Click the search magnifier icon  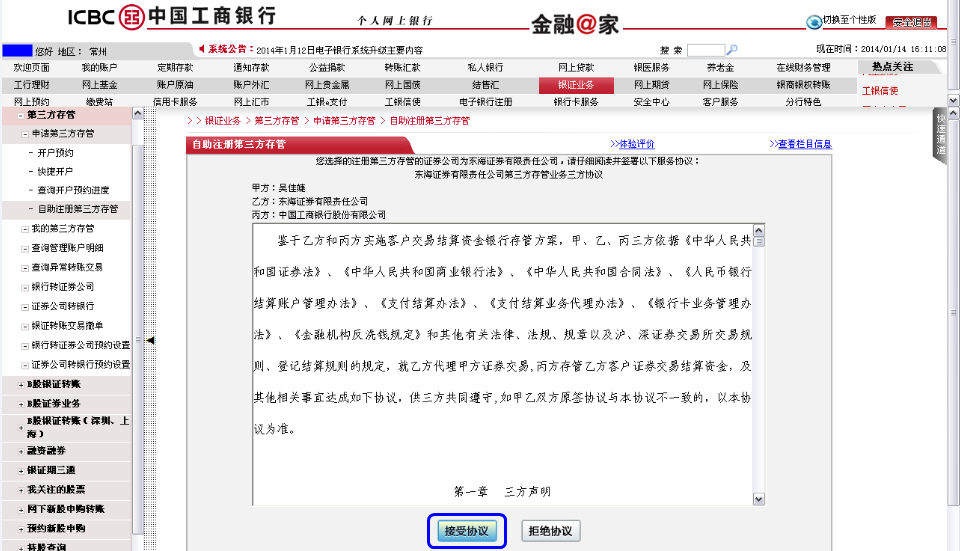click(x=732, y=50)
